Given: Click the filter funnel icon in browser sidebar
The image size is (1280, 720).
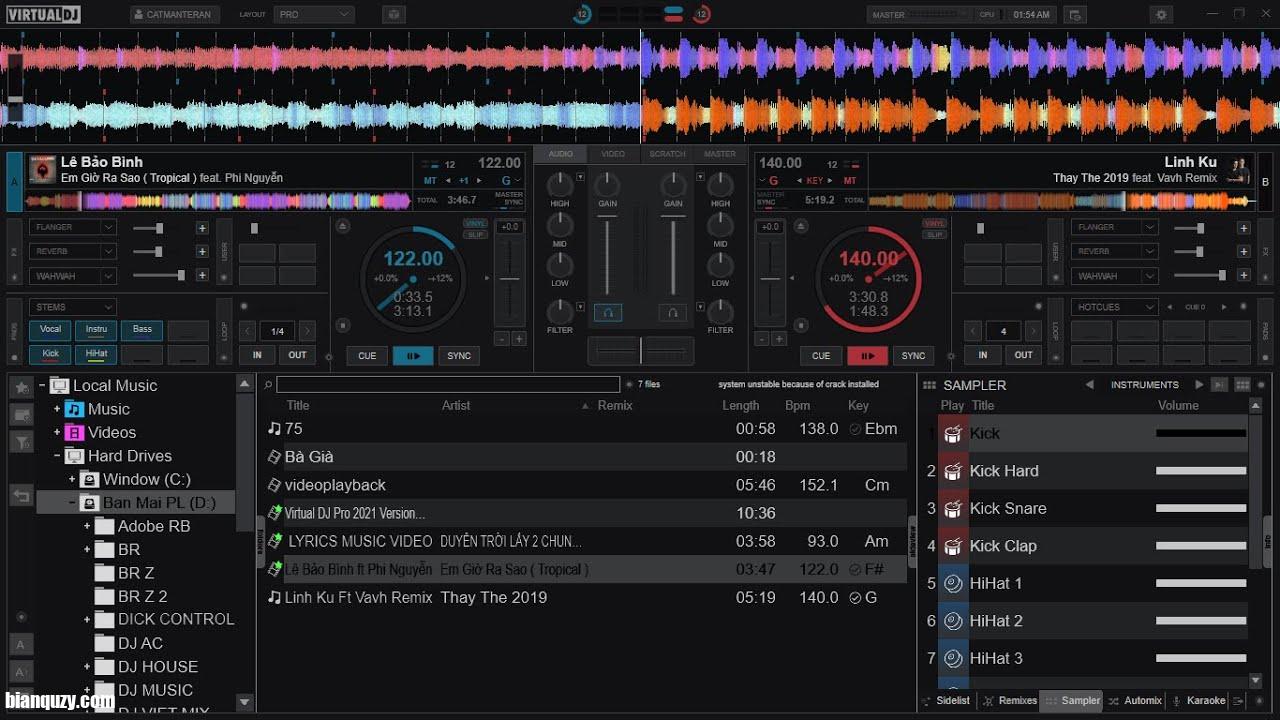Looking at the screenshot, I should (21, 441).
